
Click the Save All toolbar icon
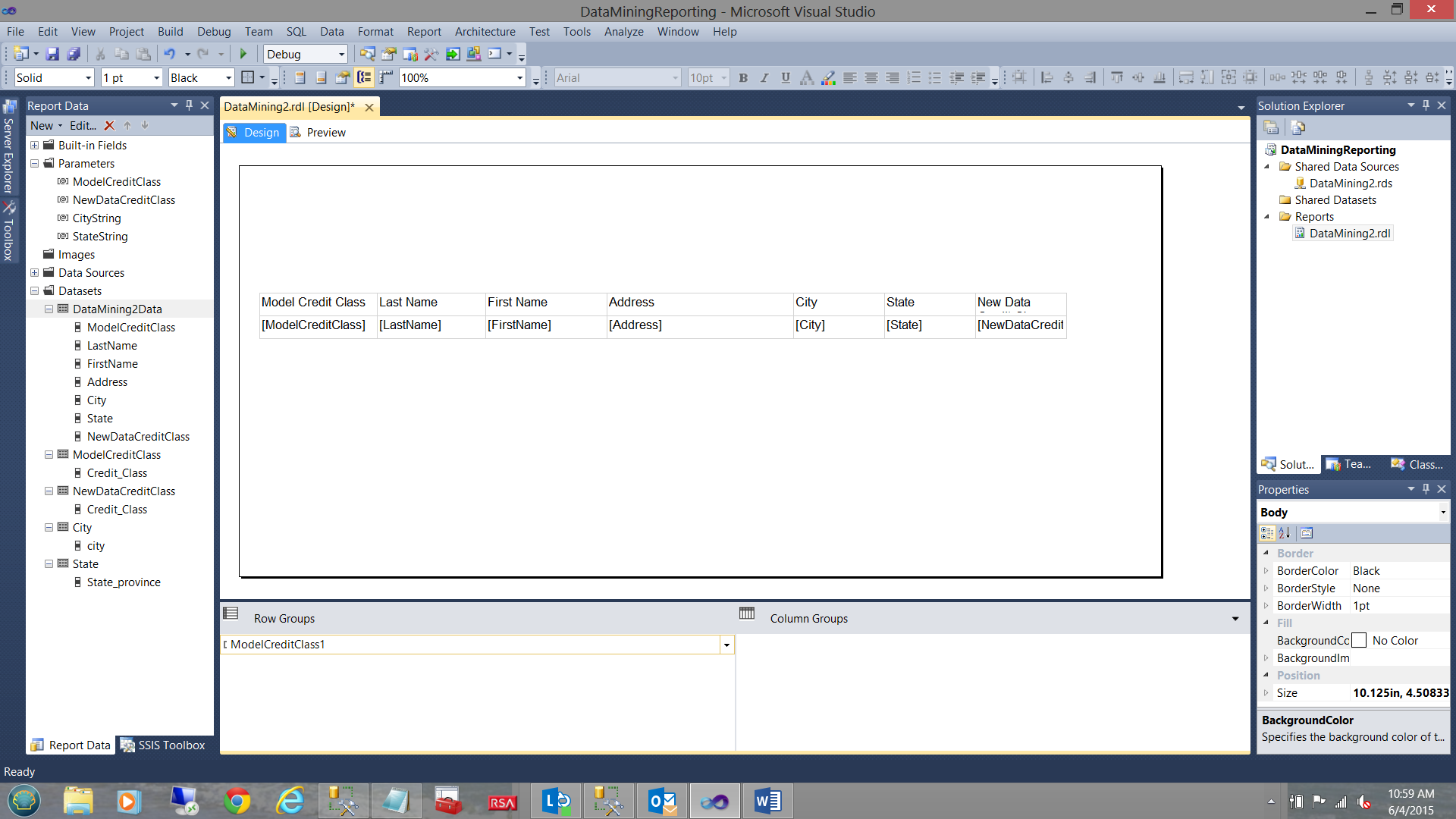tap(74, 54)
